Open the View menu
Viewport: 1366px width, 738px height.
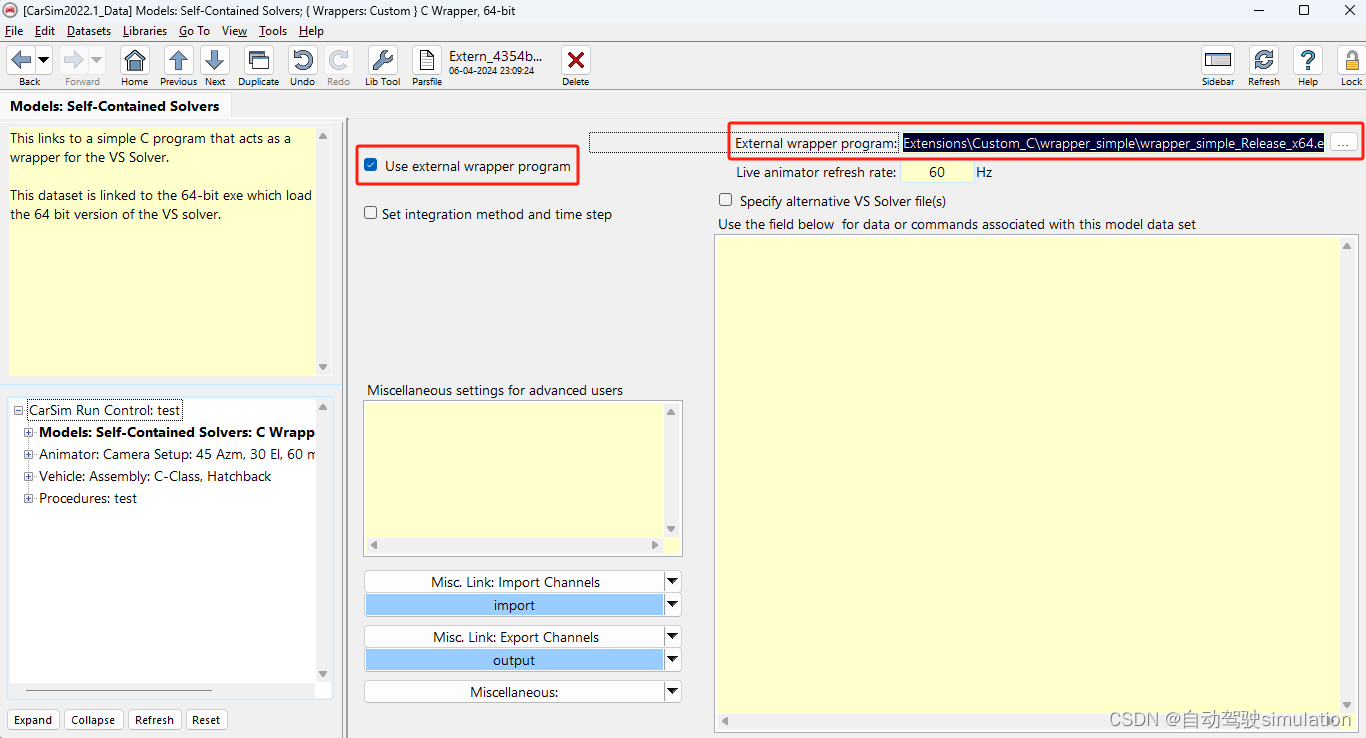(234, 31)
